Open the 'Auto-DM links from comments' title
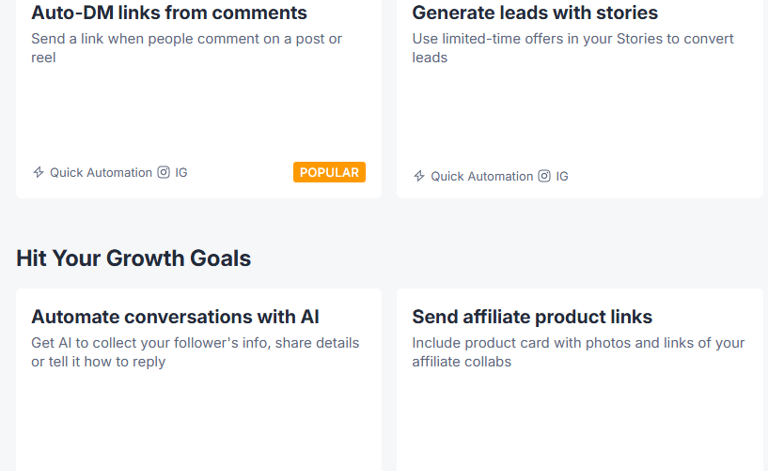 169,13
